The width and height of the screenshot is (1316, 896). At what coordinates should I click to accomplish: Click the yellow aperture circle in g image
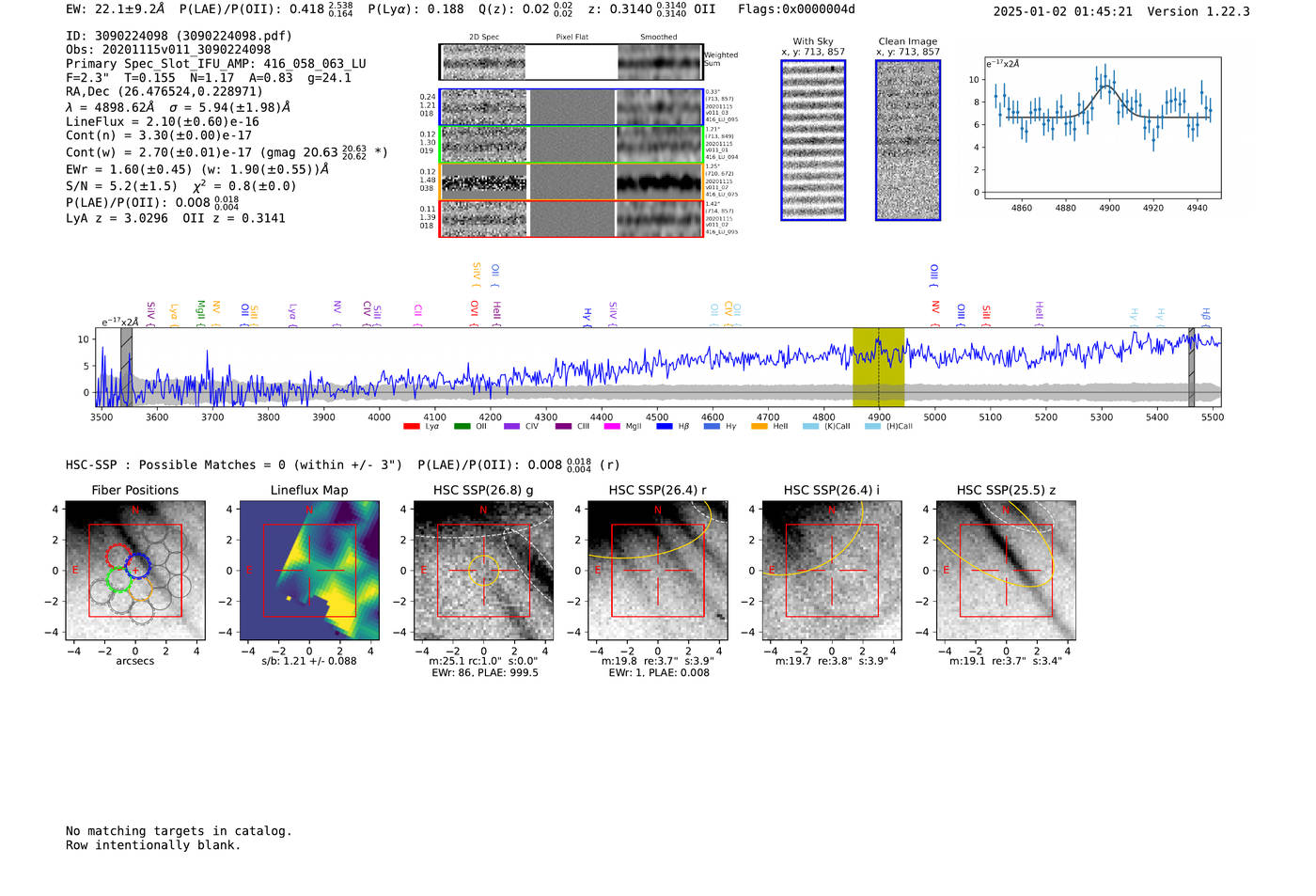[483, 570]
